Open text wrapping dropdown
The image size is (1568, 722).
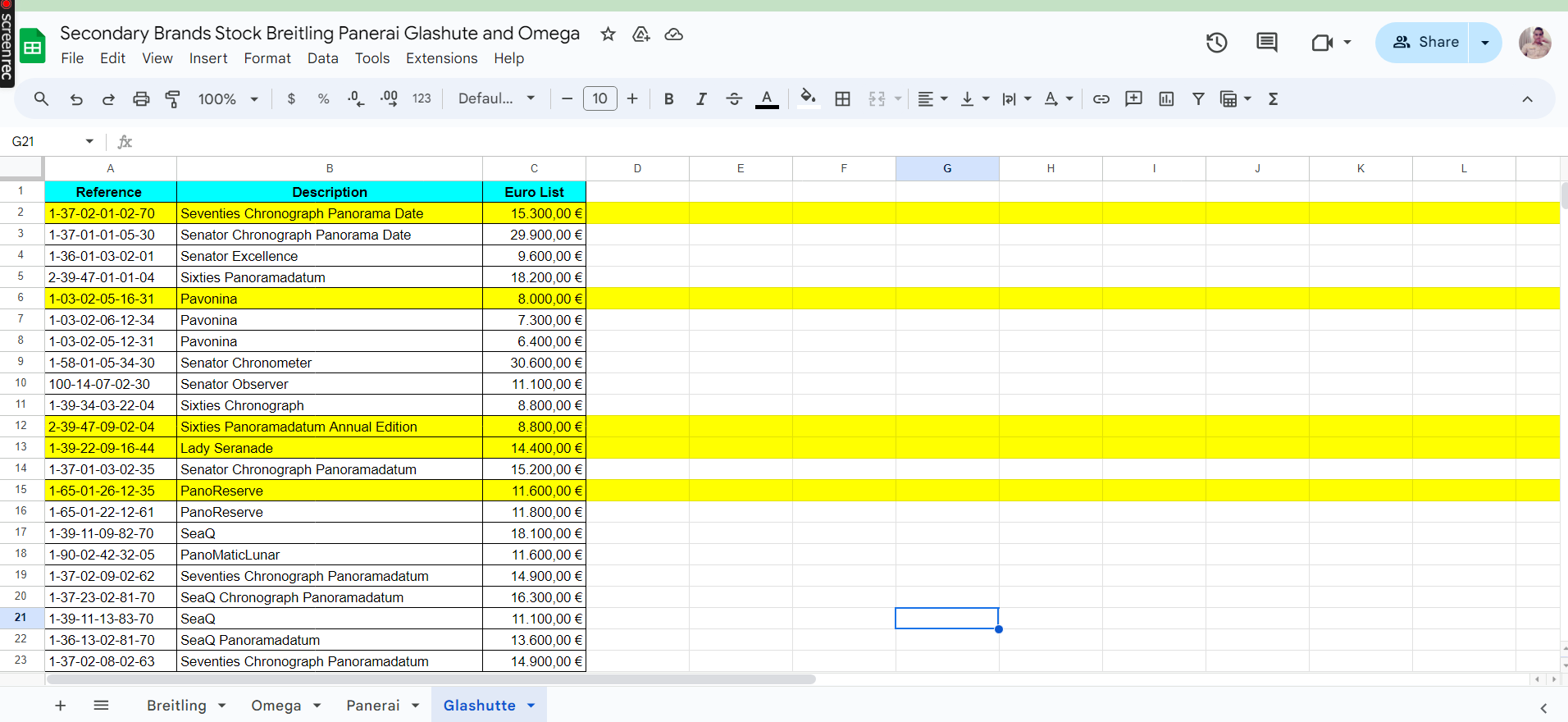click(1016, 98)
